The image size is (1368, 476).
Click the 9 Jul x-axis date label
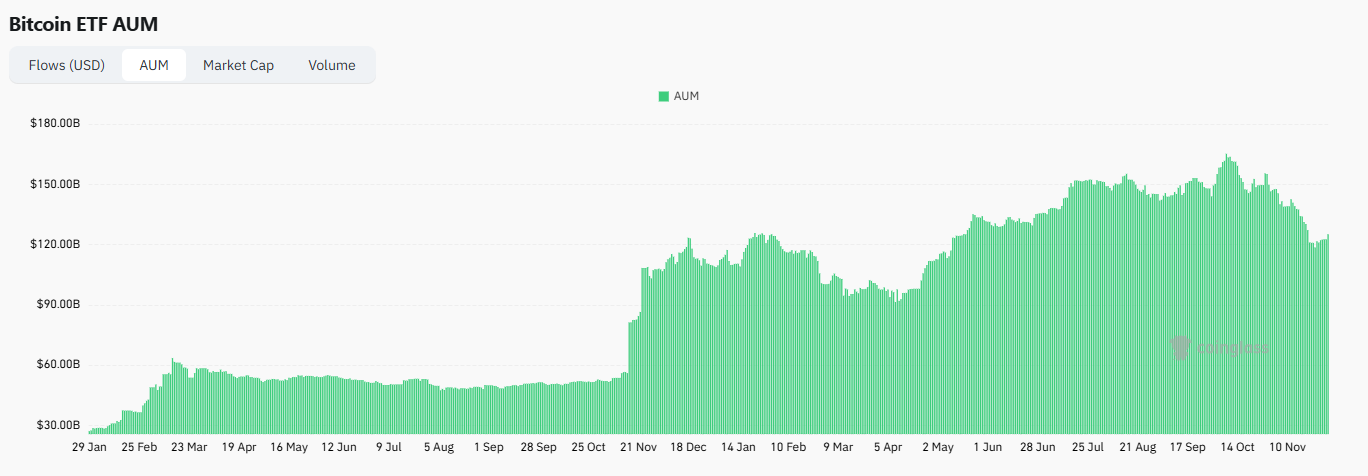point(389,447)
